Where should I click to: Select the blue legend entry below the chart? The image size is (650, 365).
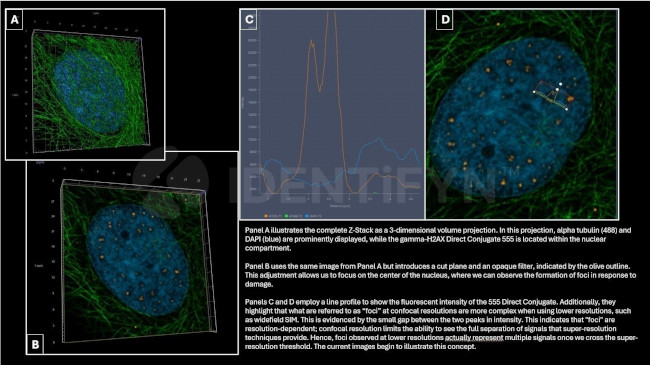tap(313, 216)
